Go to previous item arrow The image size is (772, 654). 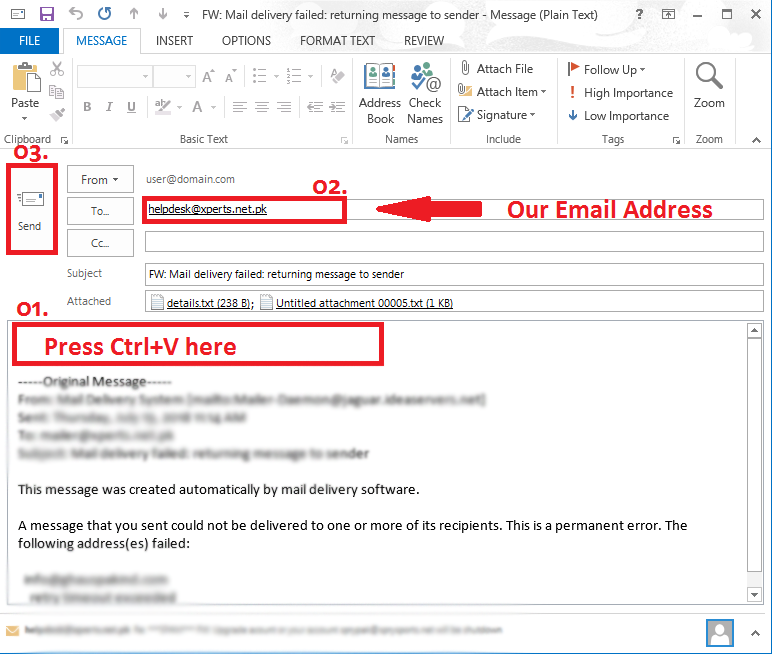[134, 14]
